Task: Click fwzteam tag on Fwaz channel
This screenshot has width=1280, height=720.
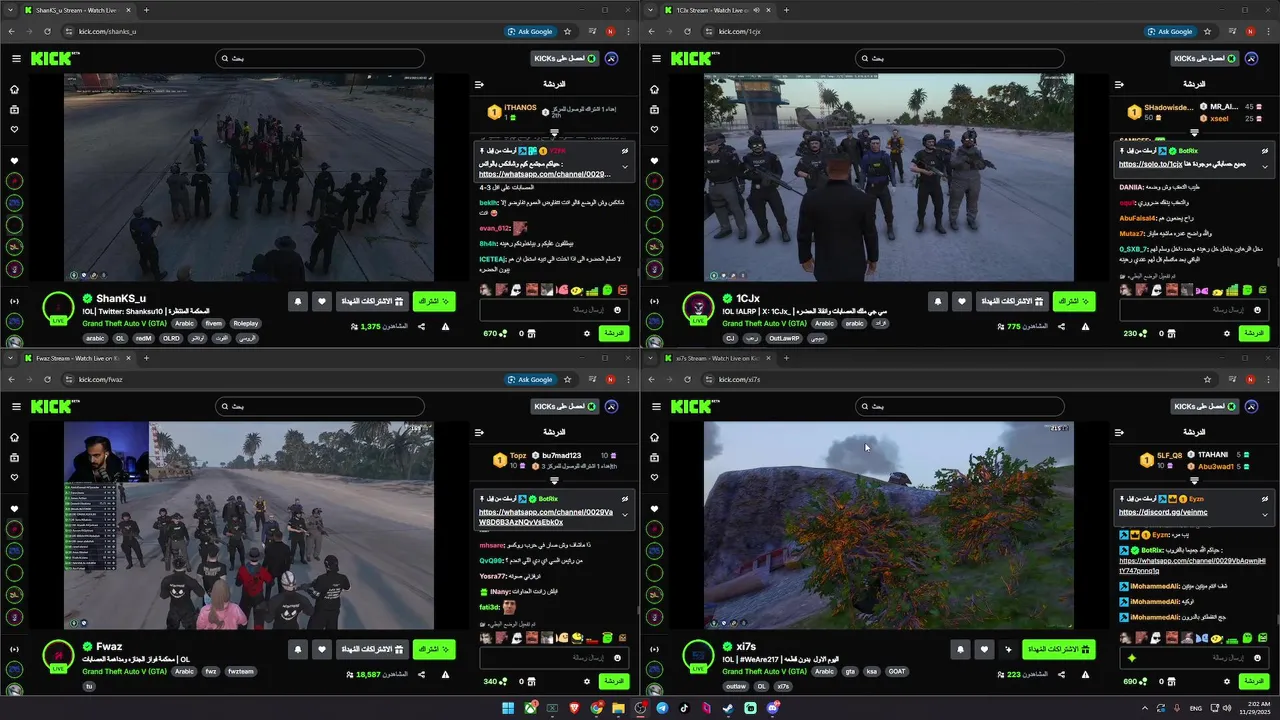Action: (x=240, y=671)
